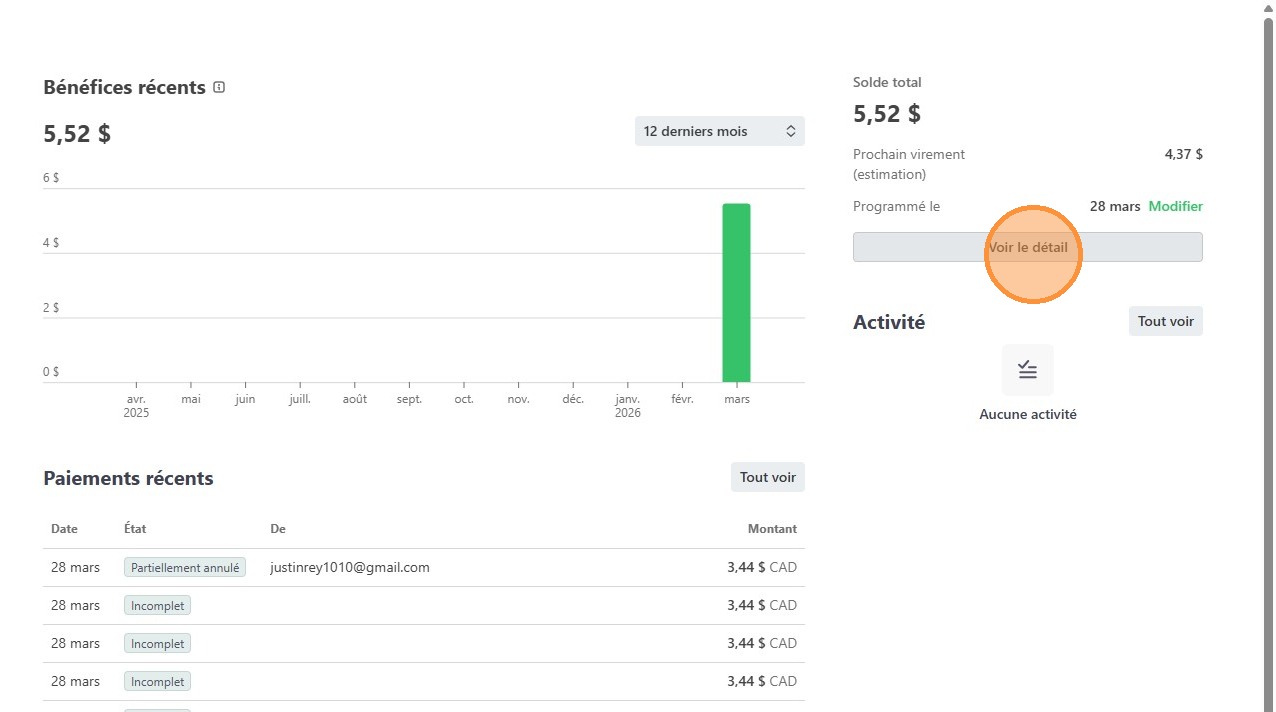Screen dimensions: 1276x712
Task: Open the 12 derniers mois dropdown
Action: 719,131
